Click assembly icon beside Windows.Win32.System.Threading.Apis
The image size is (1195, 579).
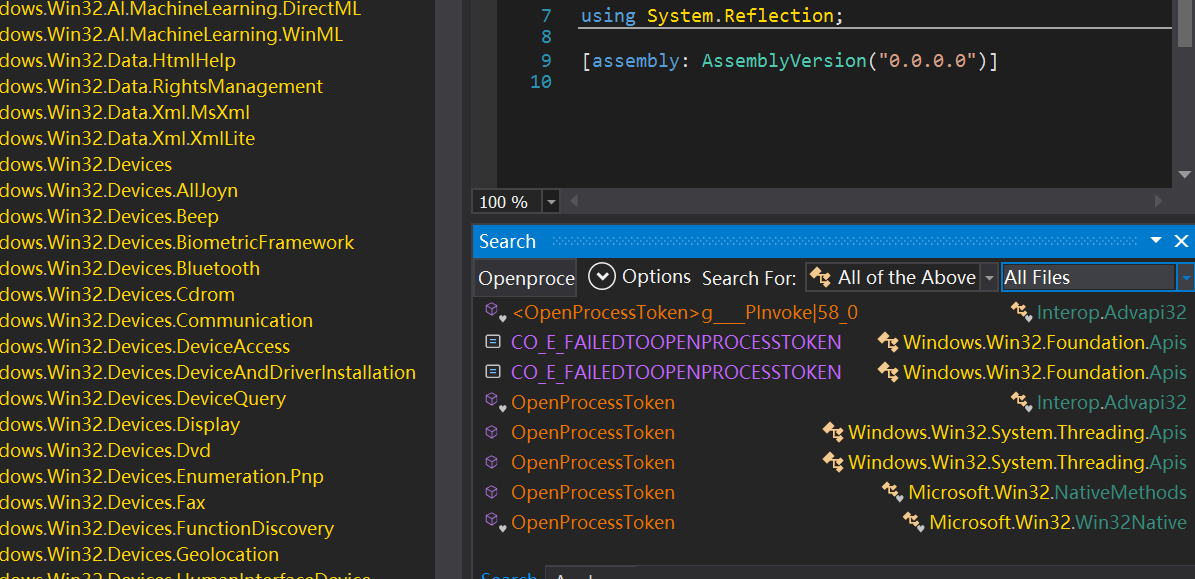[x=834, y=432]
